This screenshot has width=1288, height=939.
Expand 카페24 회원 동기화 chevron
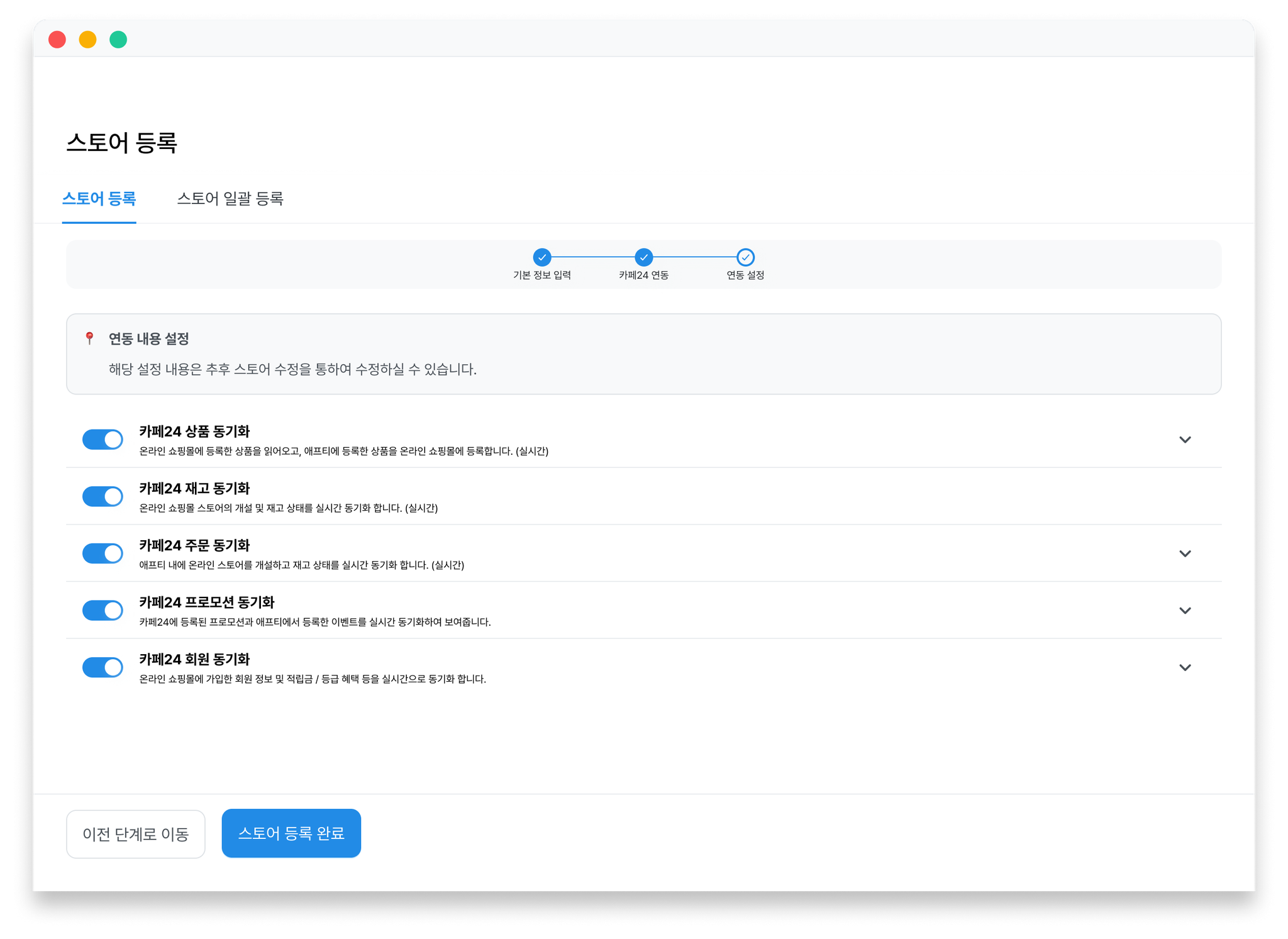pos(1185,667)
